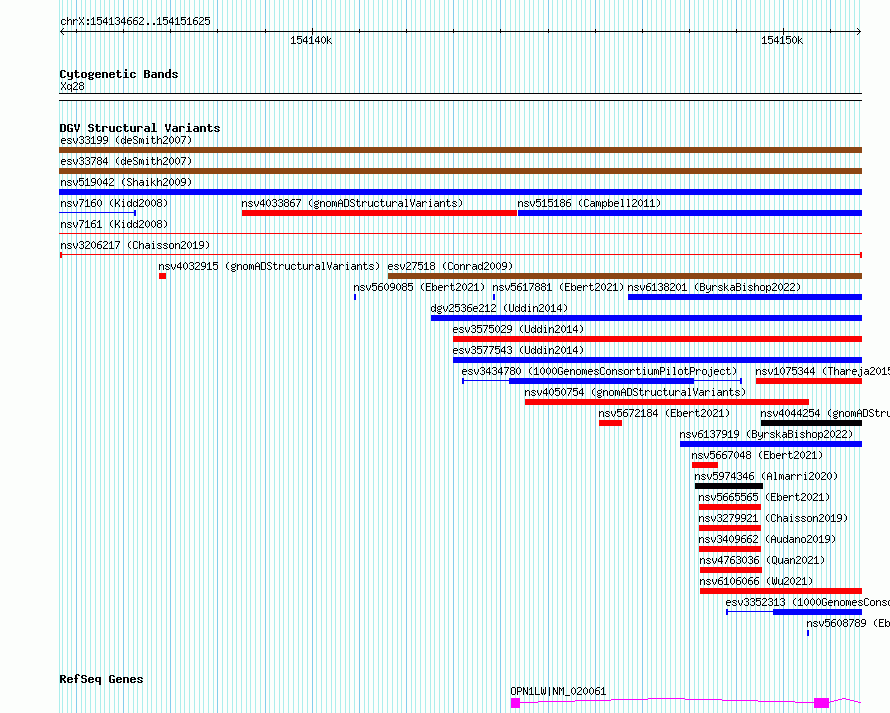Click dgv2536e212 (Uddin2014) label
Image resolution: width=890 pixels, height=713 pixels.
[x=499, y=308]
